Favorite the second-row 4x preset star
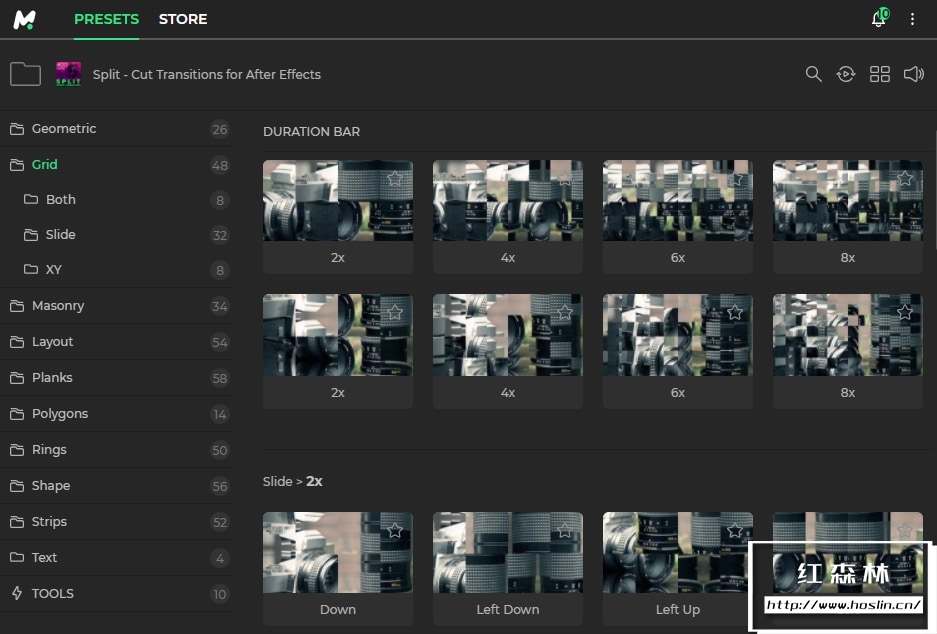The image size is (937, 634). (x=565, y=312)
